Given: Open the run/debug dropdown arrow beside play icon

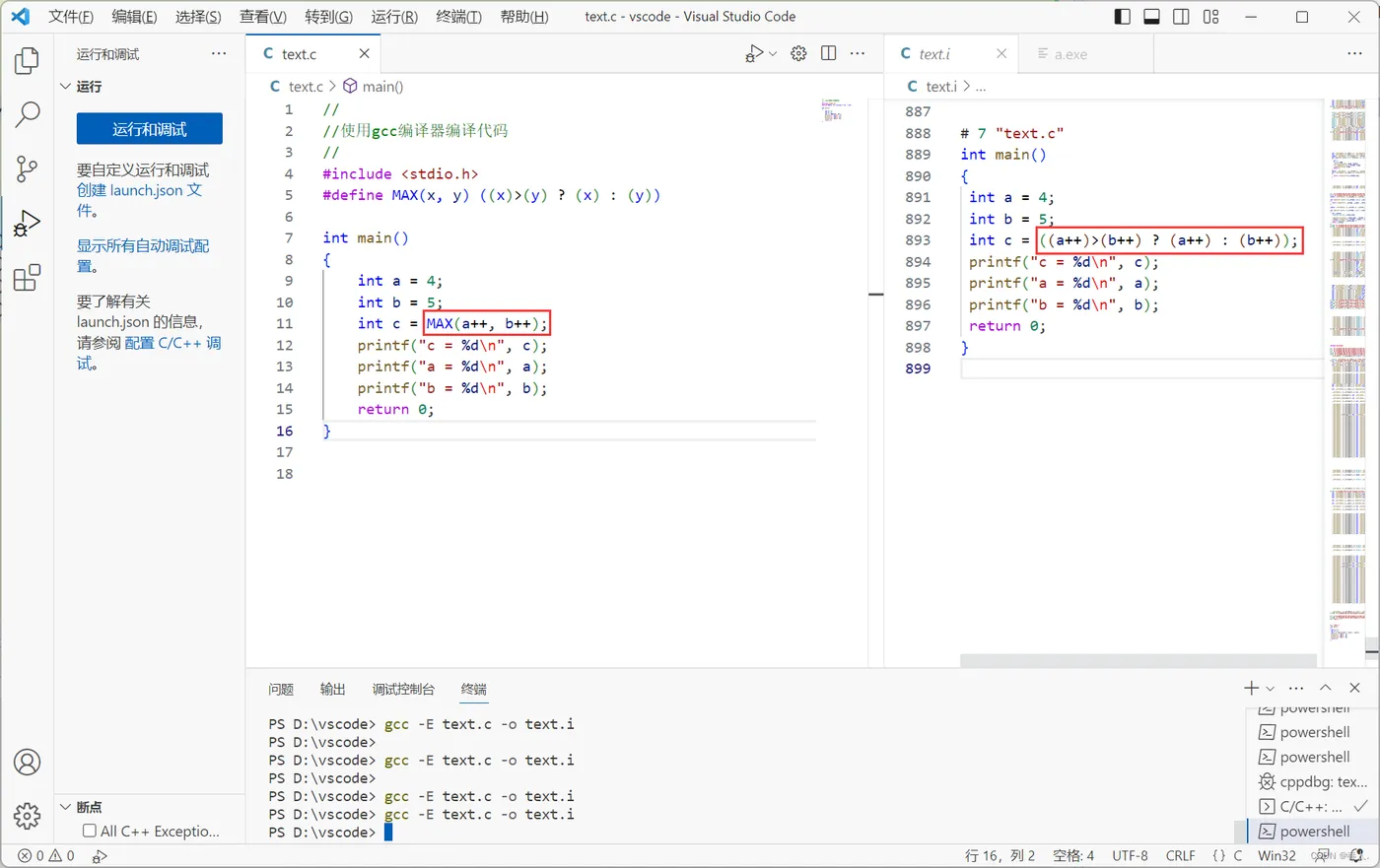Looking at the screenshot, I should (773, 53).
